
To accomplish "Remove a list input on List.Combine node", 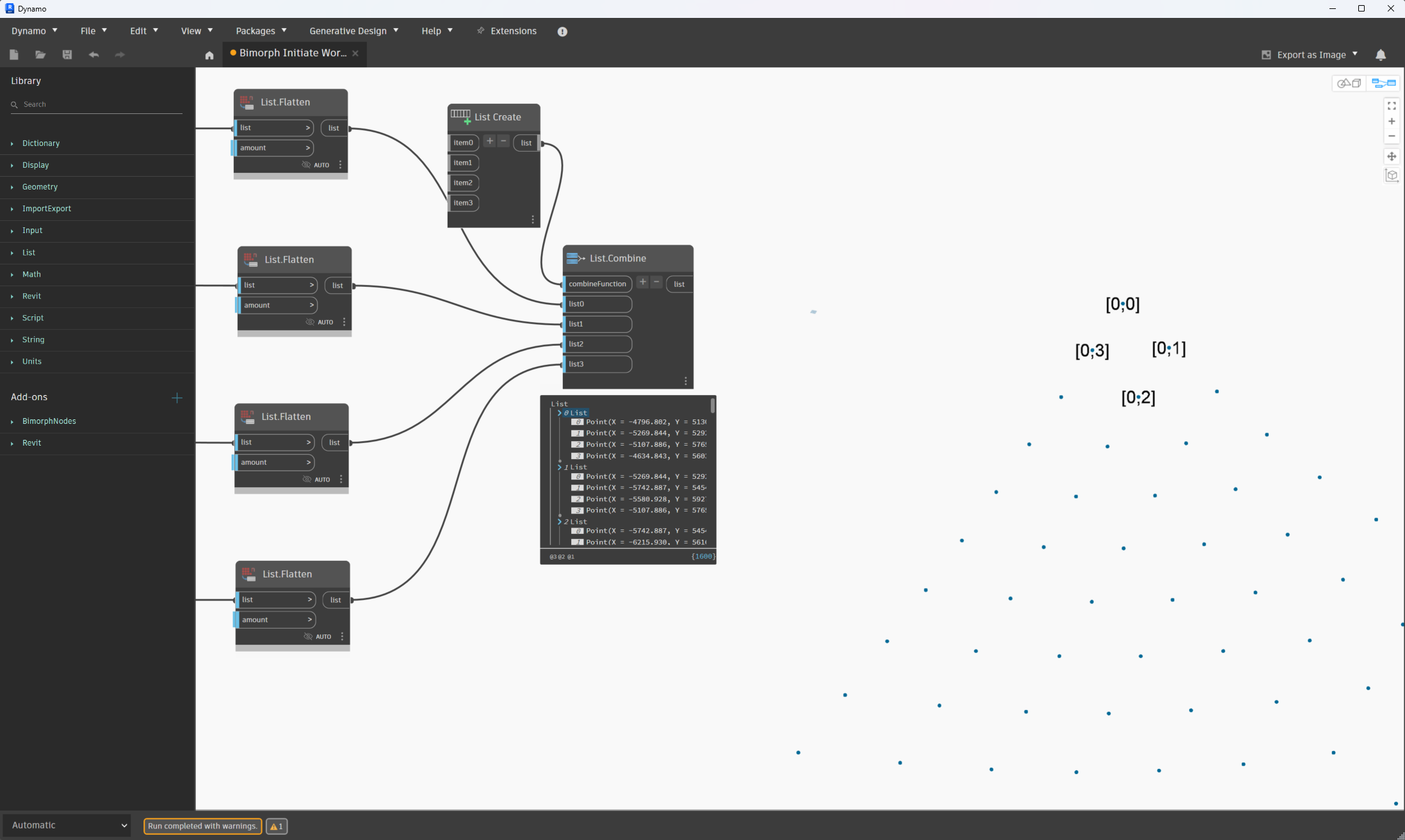I will point(657,282).
